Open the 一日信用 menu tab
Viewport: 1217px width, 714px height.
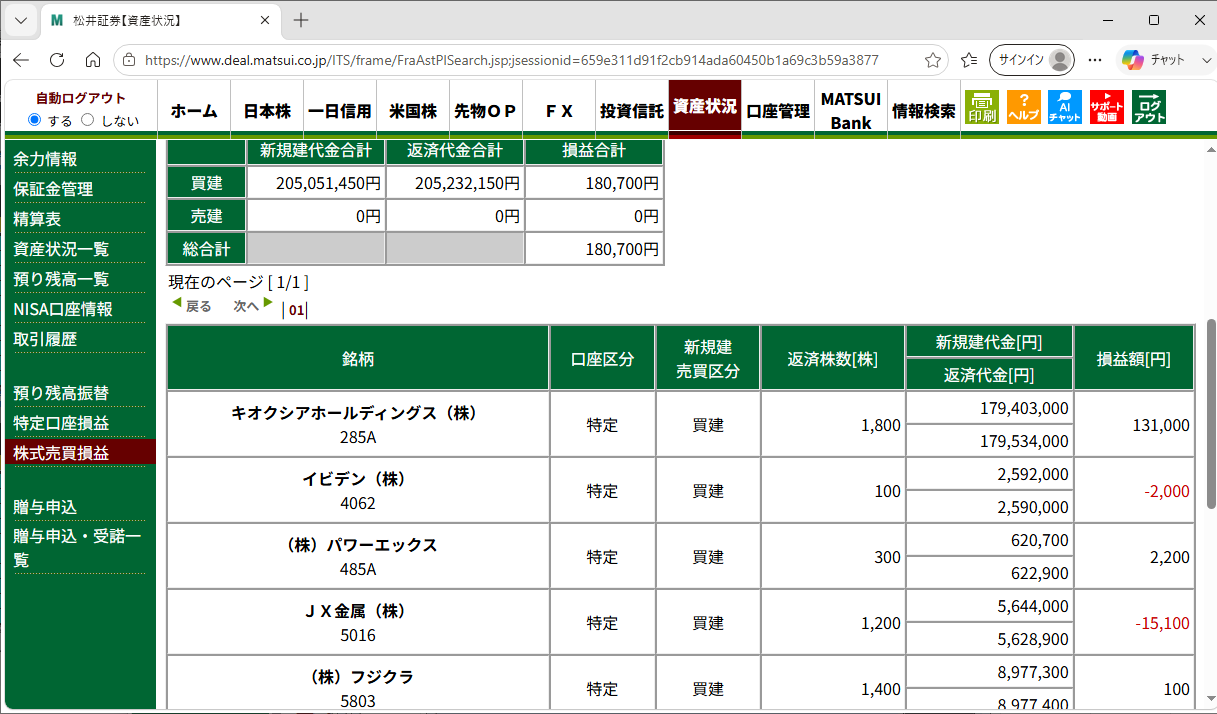[x=340, y=111]
